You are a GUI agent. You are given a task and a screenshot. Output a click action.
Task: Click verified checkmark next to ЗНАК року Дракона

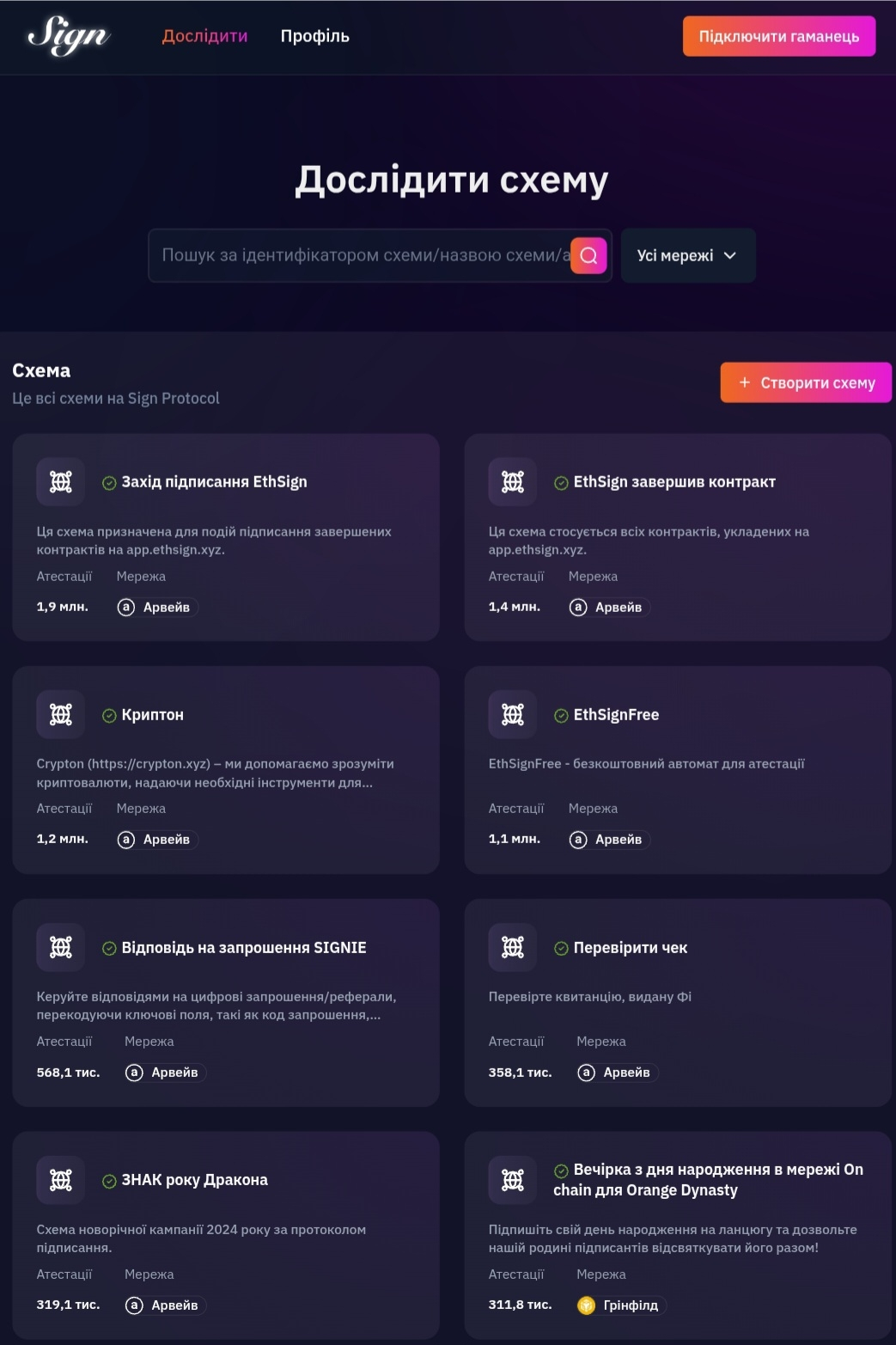109,1182
